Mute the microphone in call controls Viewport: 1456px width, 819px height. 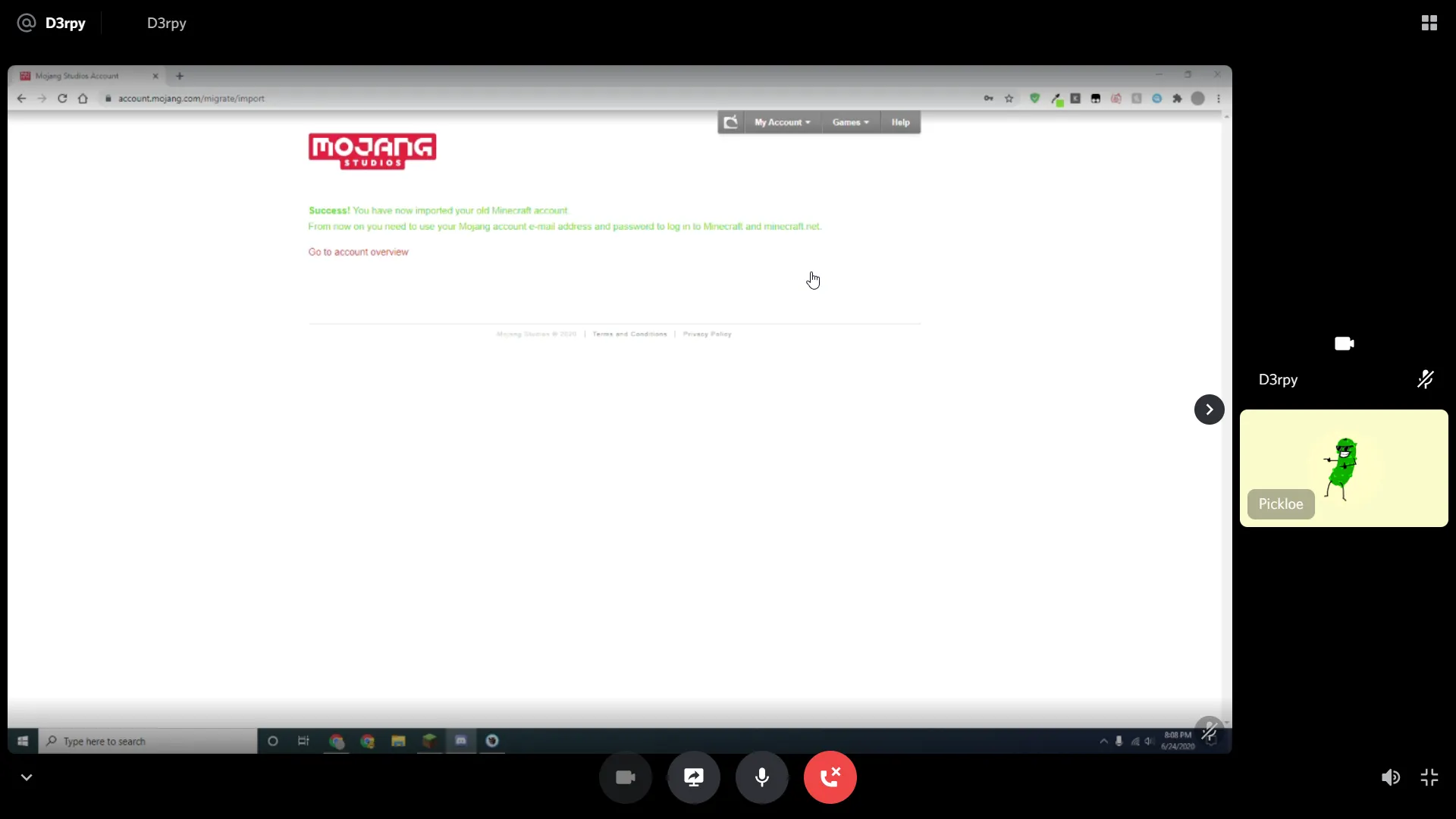[761, 777]
